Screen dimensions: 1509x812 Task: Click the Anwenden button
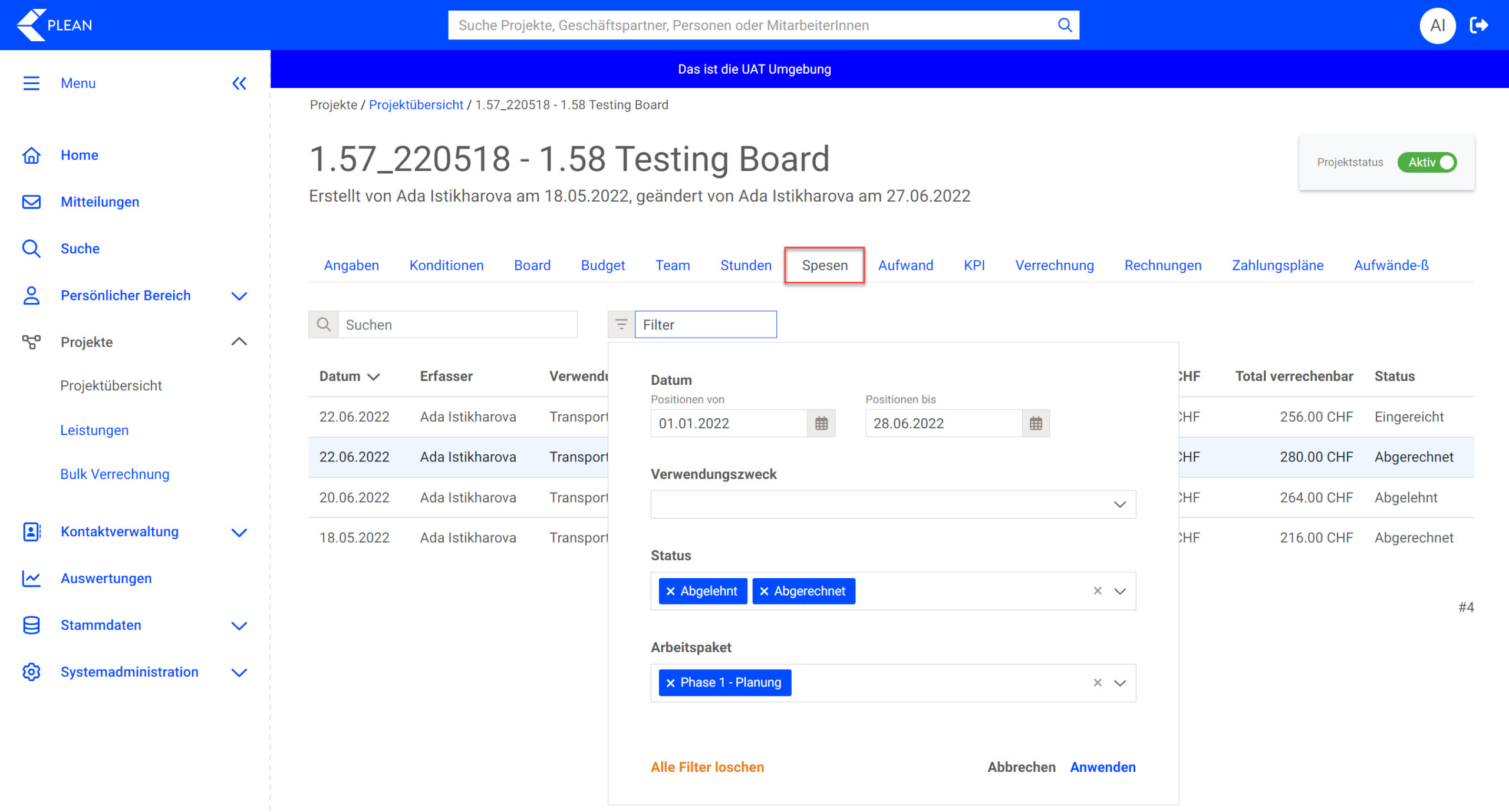coord(1102,767)
